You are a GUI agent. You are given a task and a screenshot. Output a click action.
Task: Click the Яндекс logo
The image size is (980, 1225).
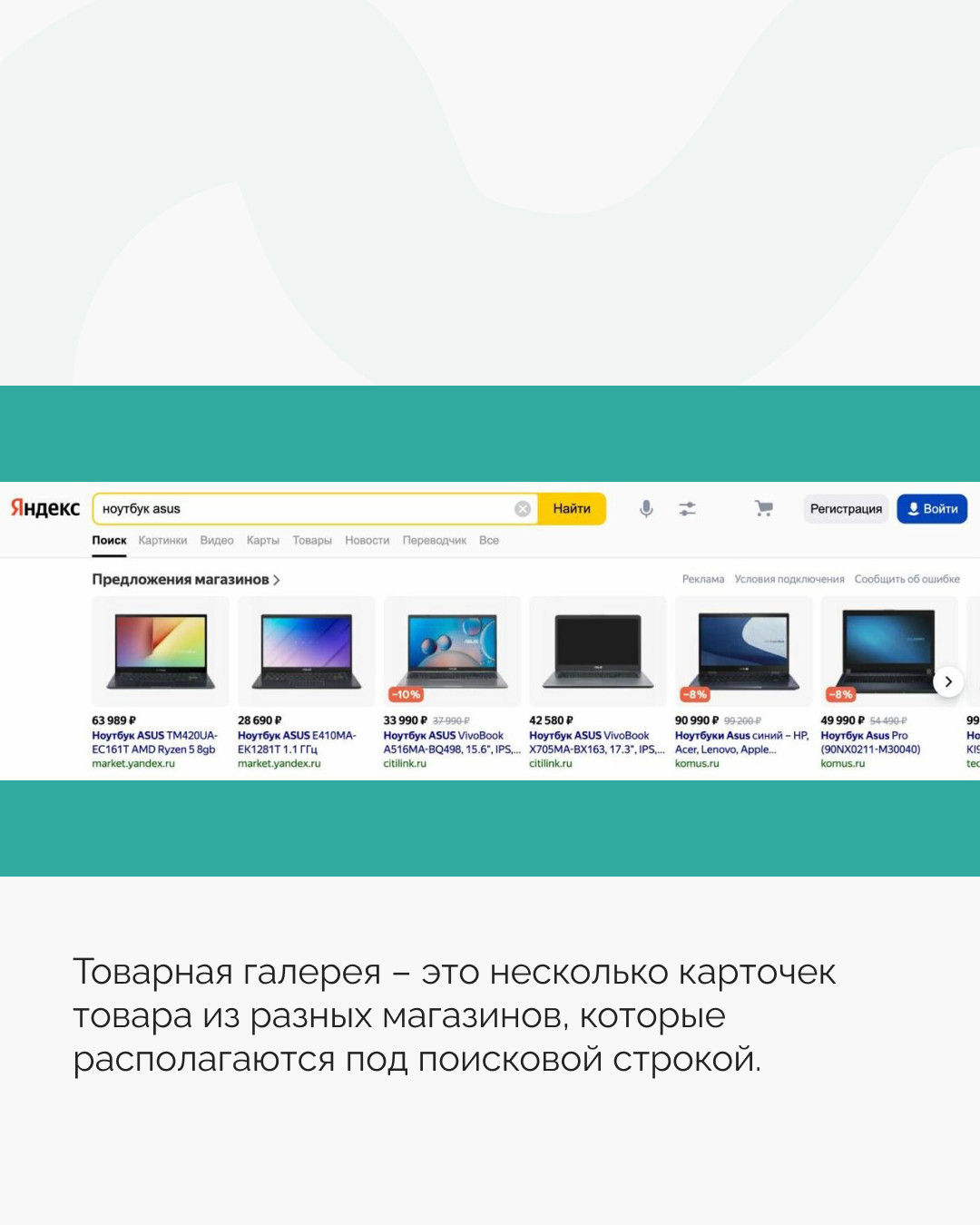(x=45, y=508)
